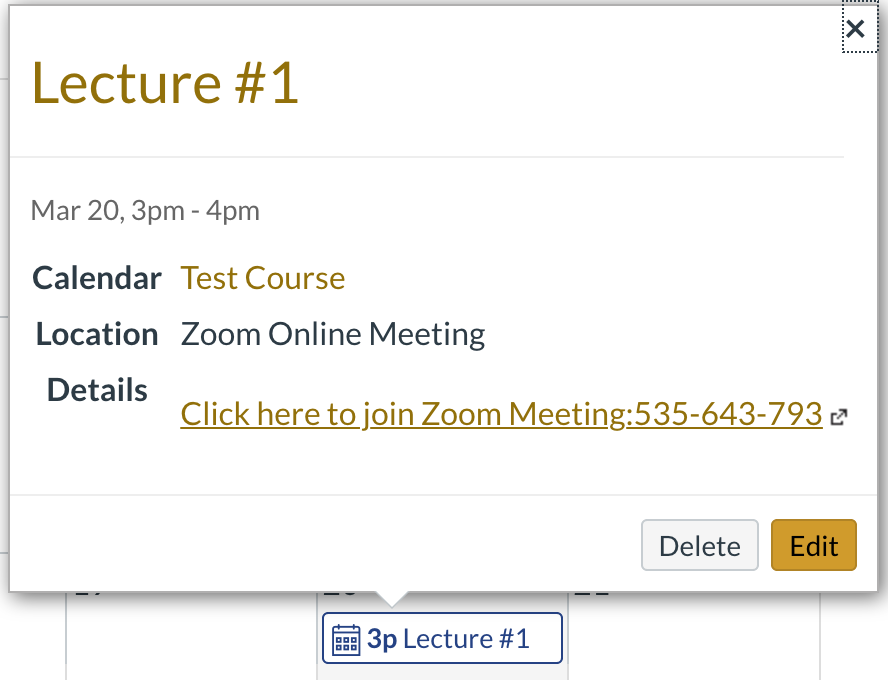Click the Calendar field label
Viewport: 888px width, 680px height.
point(97,278)
